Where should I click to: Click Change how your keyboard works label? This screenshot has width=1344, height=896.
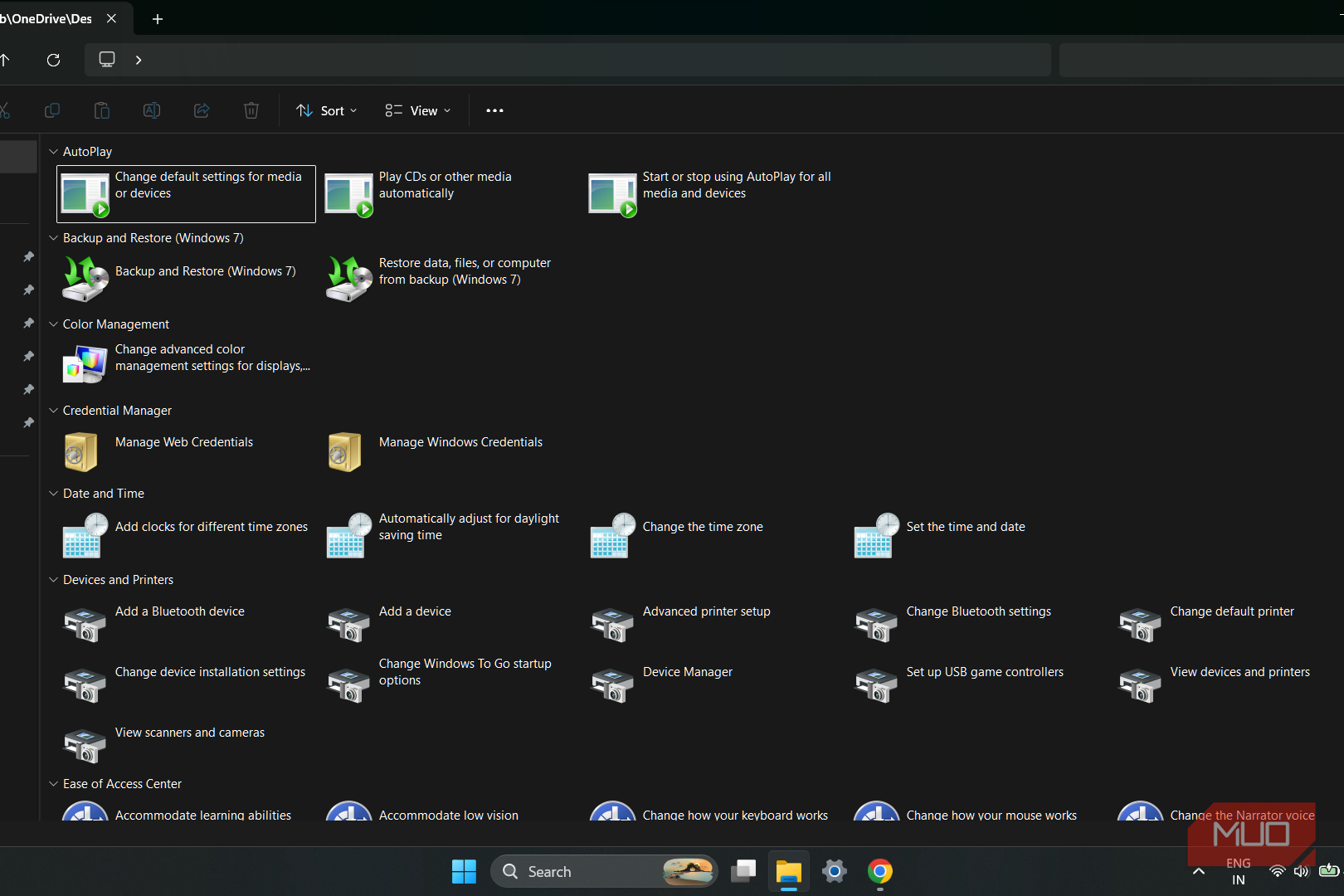point(735,815)
